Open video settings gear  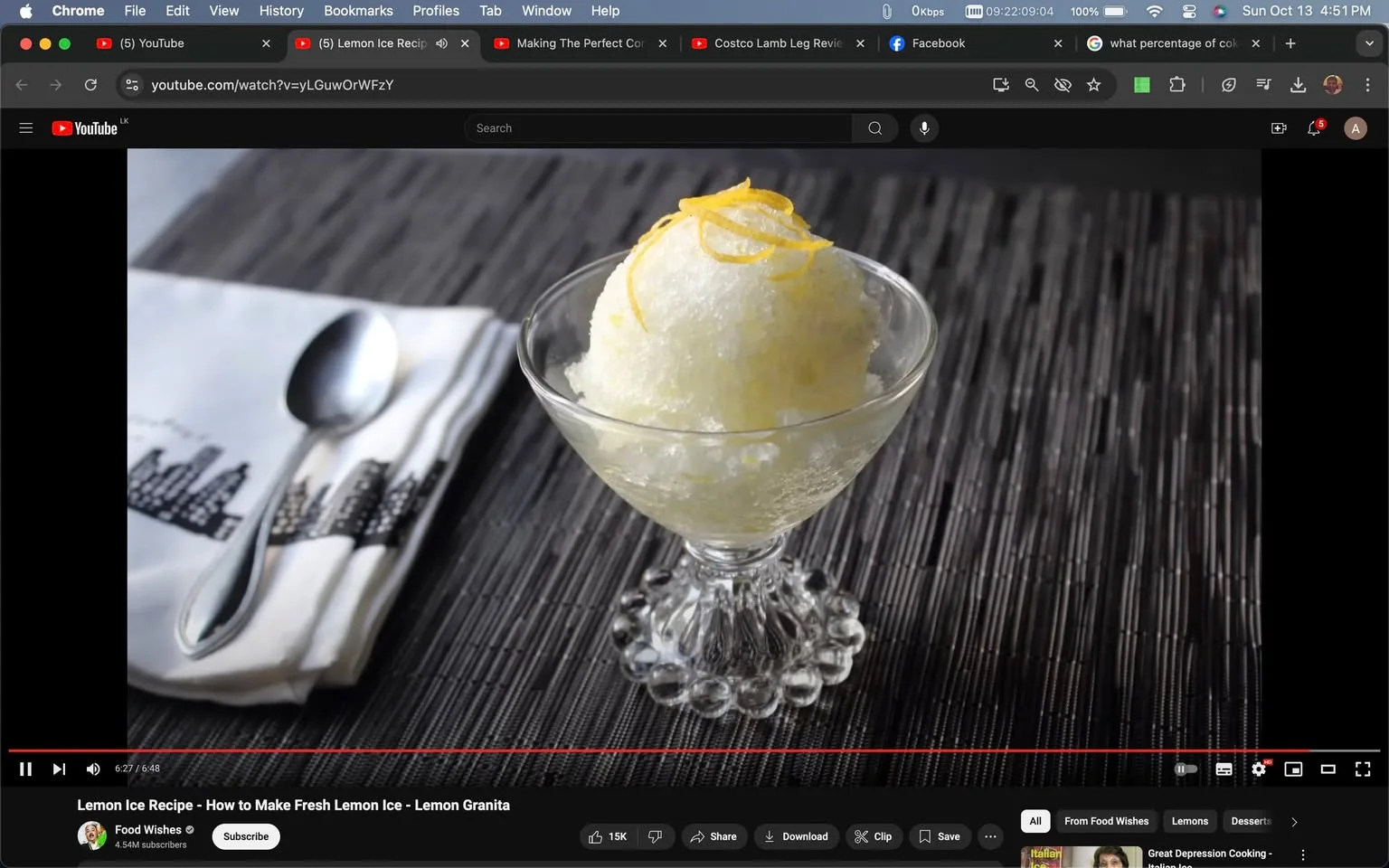click(1259, 769)
